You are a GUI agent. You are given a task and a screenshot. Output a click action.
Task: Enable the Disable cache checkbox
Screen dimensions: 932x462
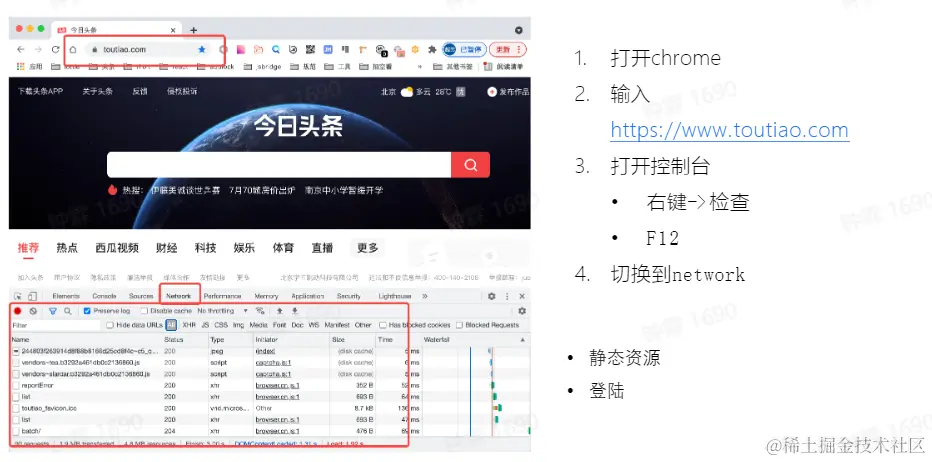click(144, 310)
